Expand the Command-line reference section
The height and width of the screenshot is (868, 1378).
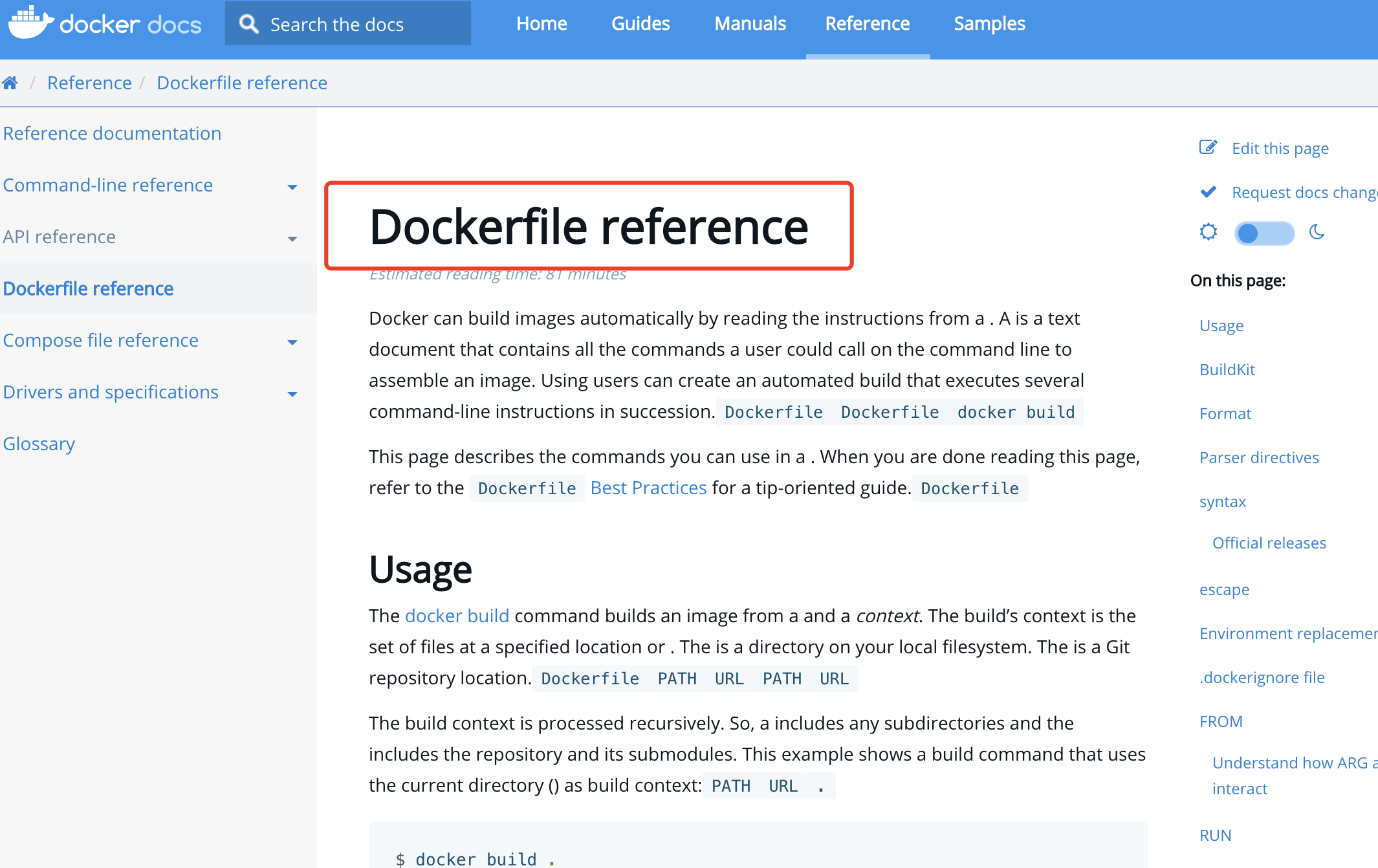(292, 187)
